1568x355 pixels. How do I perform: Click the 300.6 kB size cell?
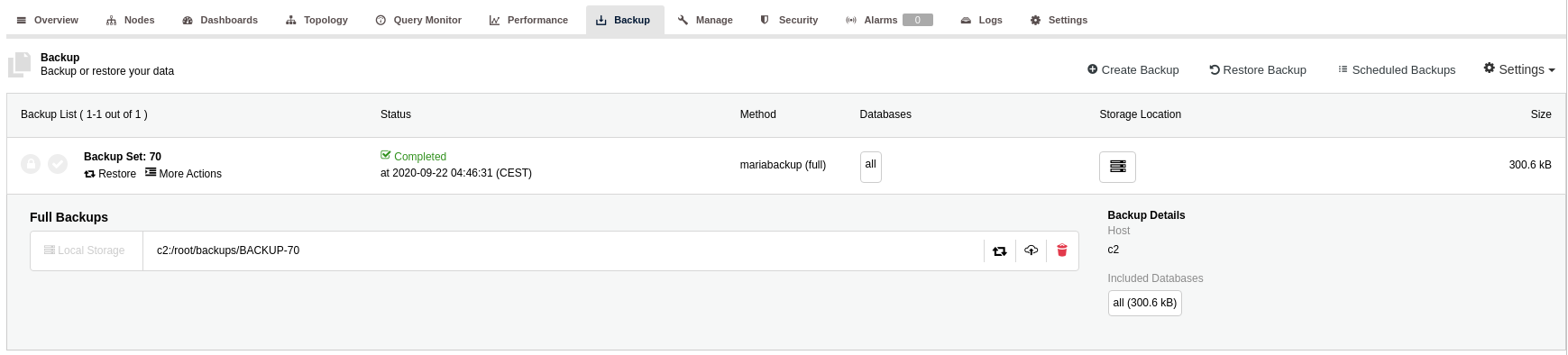pyautogui.click(x=1530, y=165)
